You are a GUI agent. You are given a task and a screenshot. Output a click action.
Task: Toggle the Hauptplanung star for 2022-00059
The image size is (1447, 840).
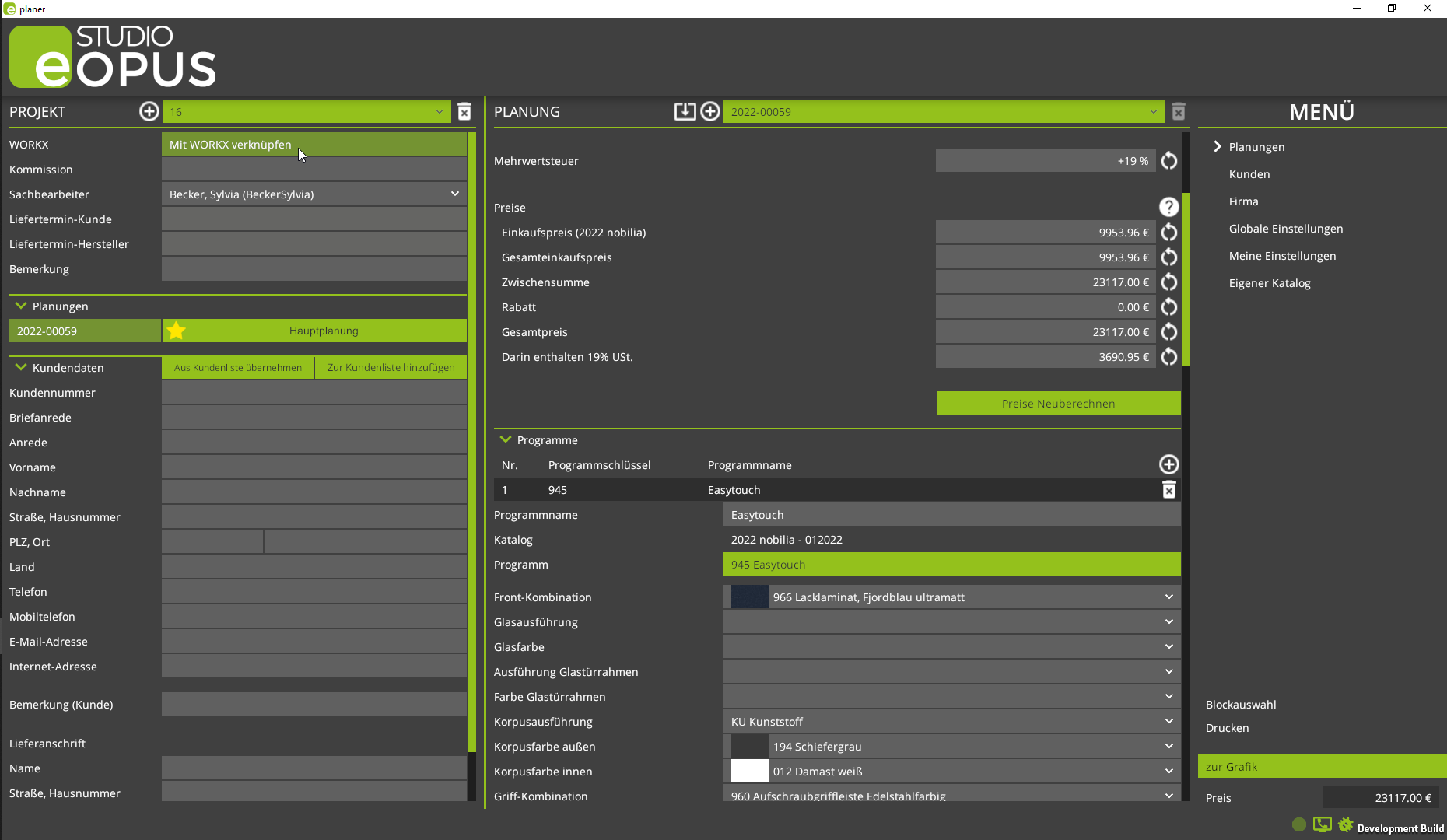click(x=177, y=331)
